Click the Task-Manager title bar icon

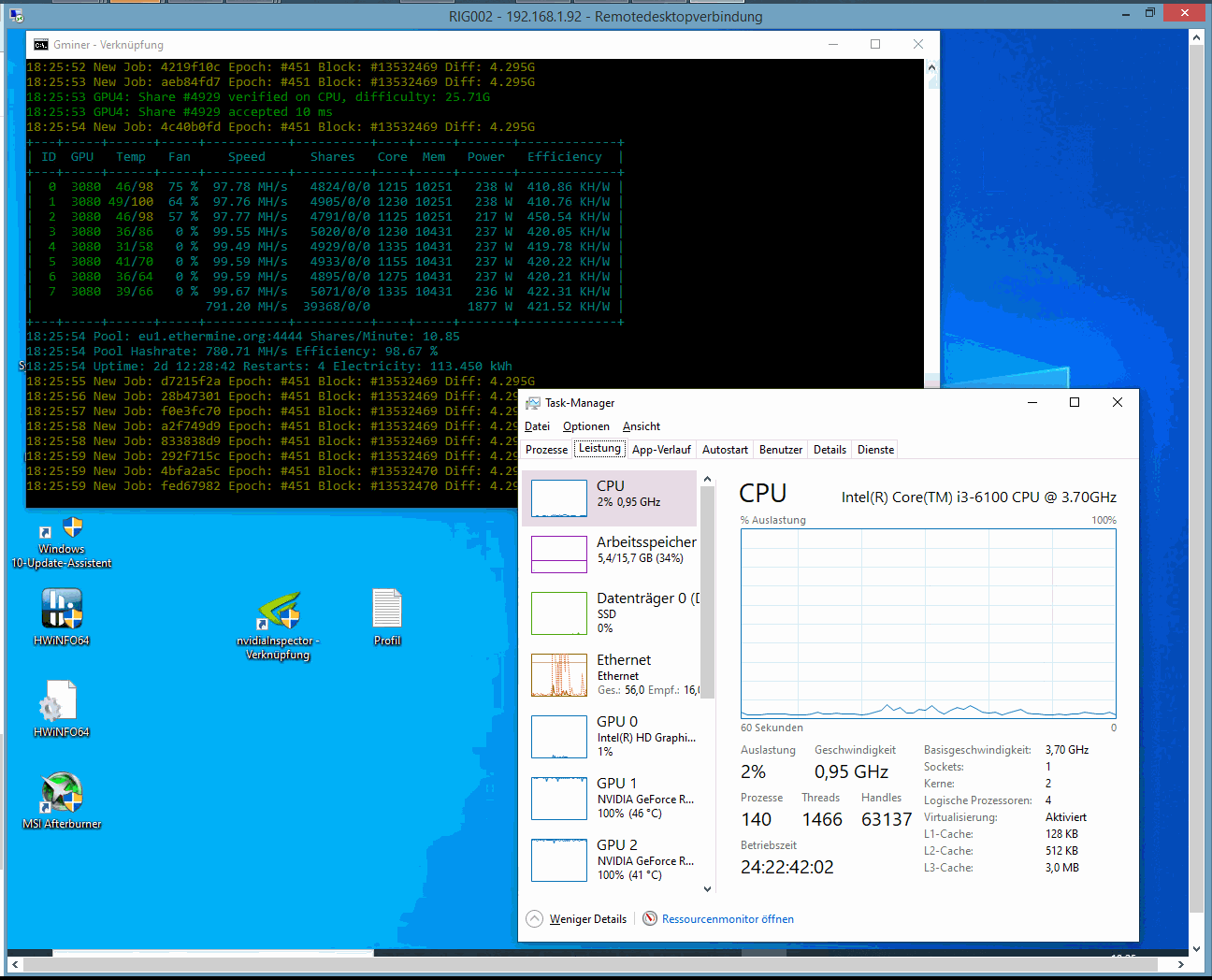(x=533, y=403)
